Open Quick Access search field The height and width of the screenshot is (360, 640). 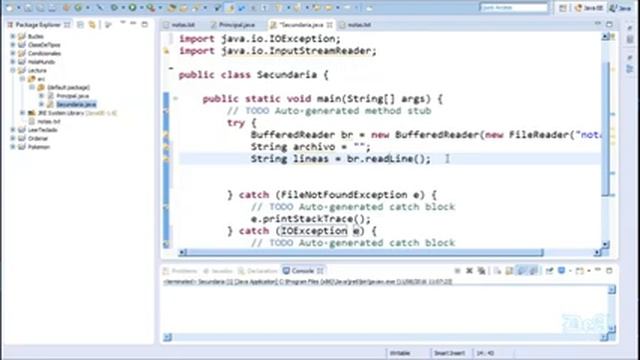[513, 7]
